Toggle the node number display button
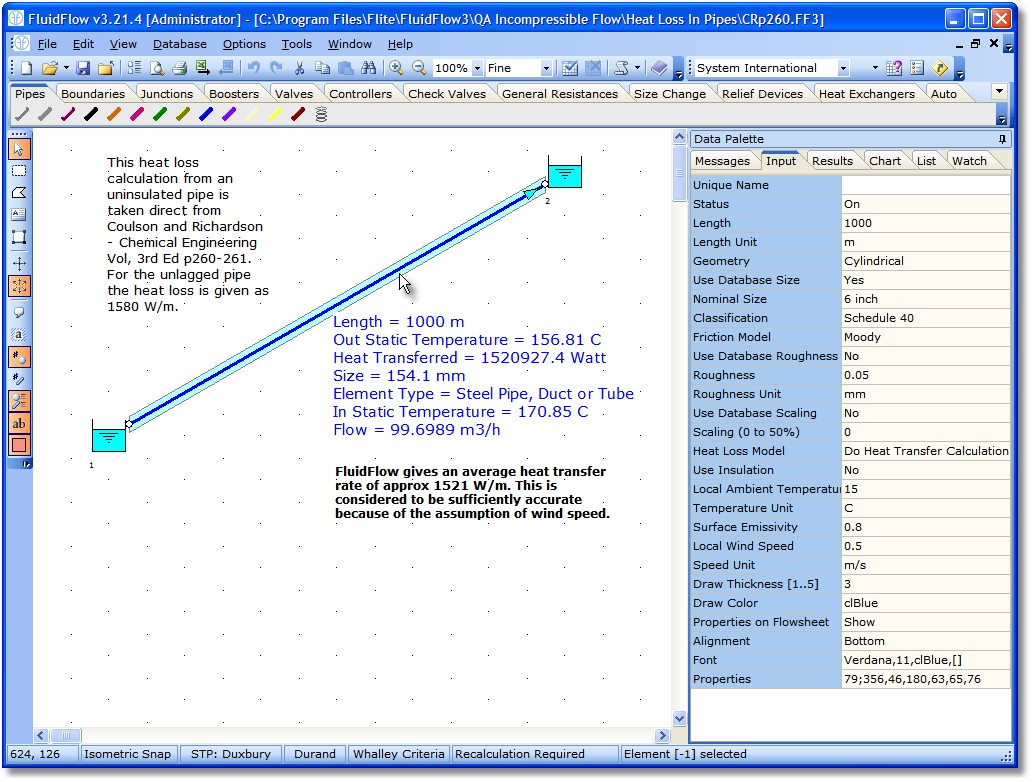 click(x=19, y=357)
